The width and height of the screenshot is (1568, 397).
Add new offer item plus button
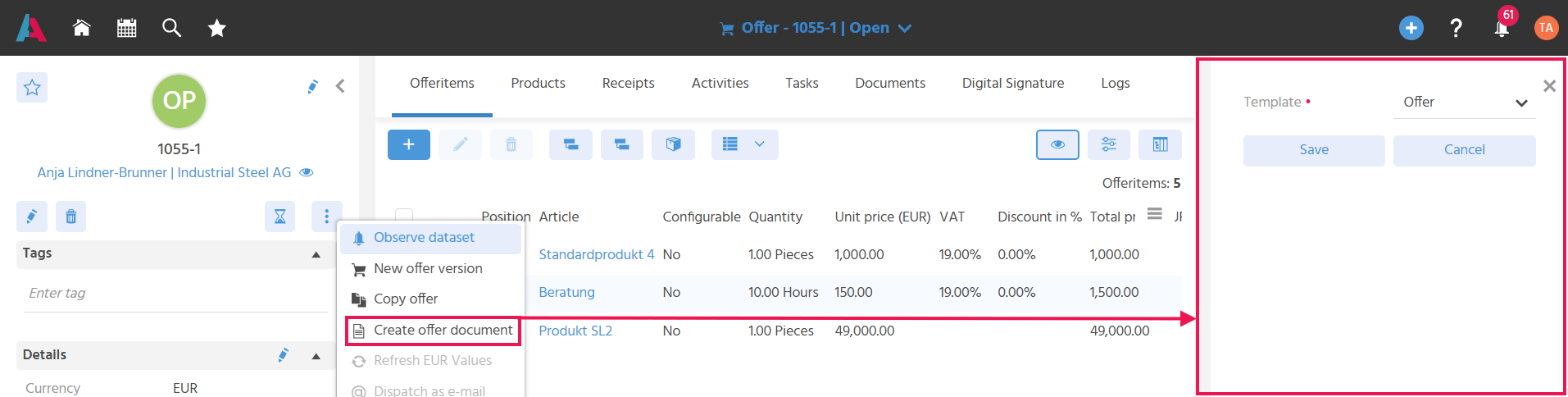click(x=409, y=144)
